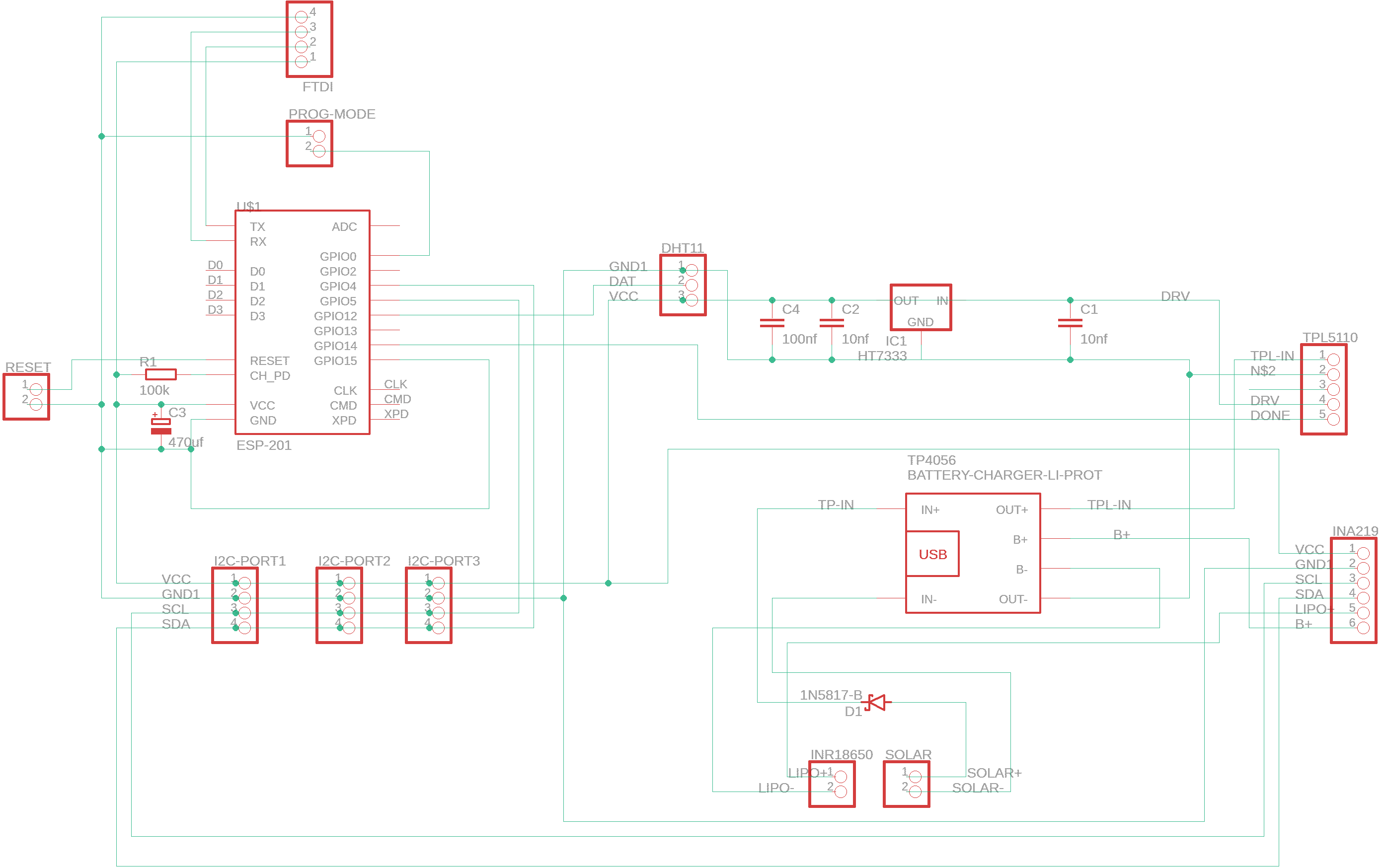Select pin 6 of INA219 connector

[1363, 628]
